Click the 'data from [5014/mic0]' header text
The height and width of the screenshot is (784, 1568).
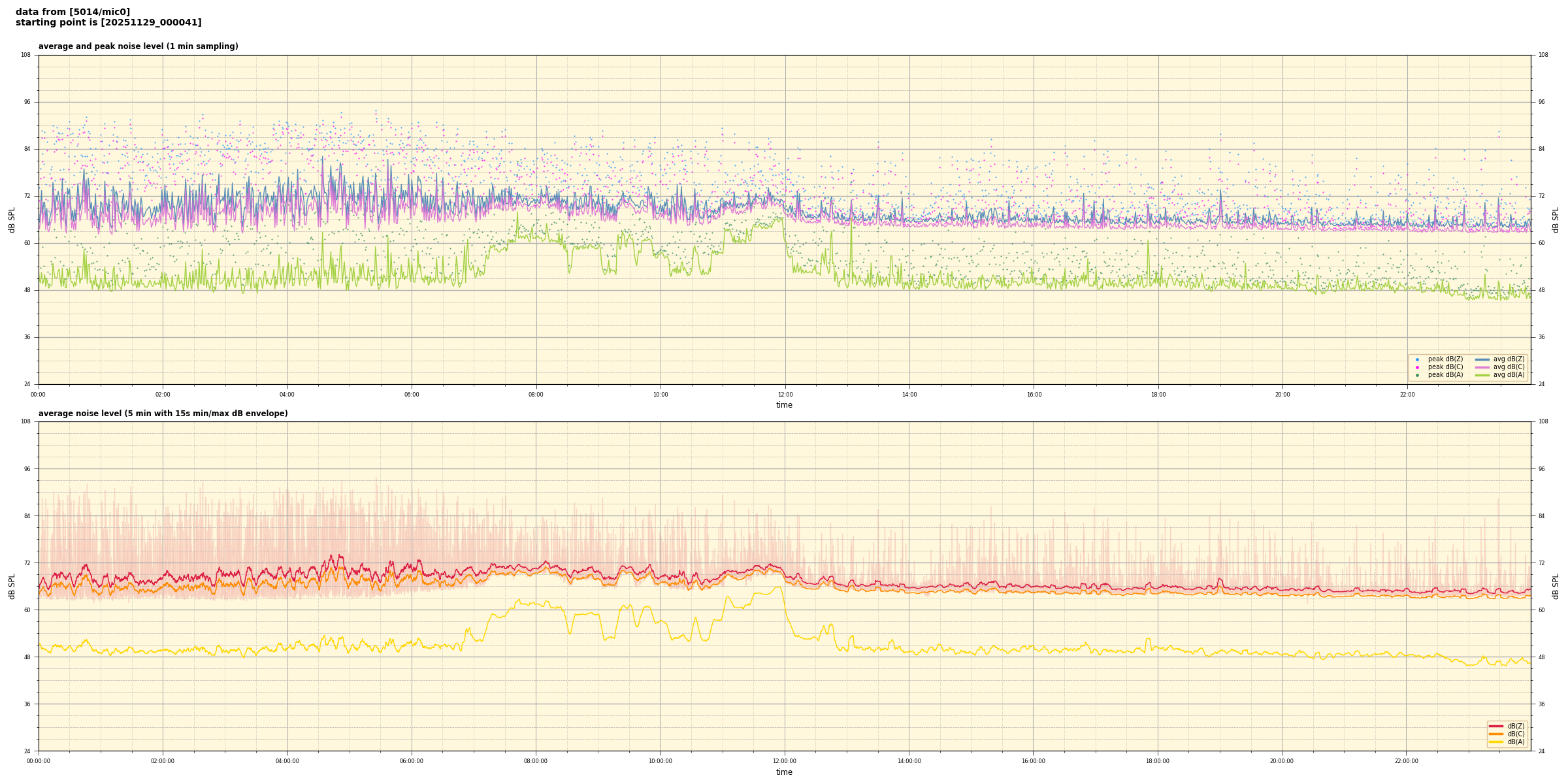[x=73, y=12]
